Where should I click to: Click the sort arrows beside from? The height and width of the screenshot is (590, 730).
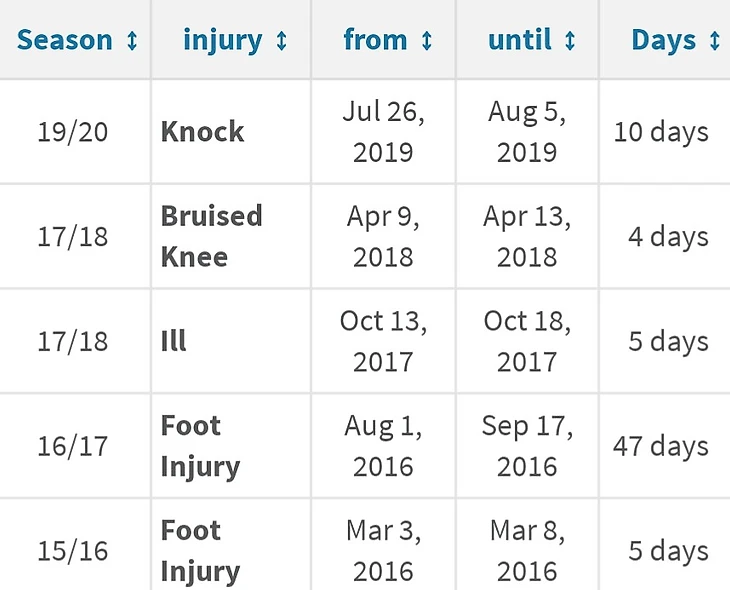tap(427, 41)
